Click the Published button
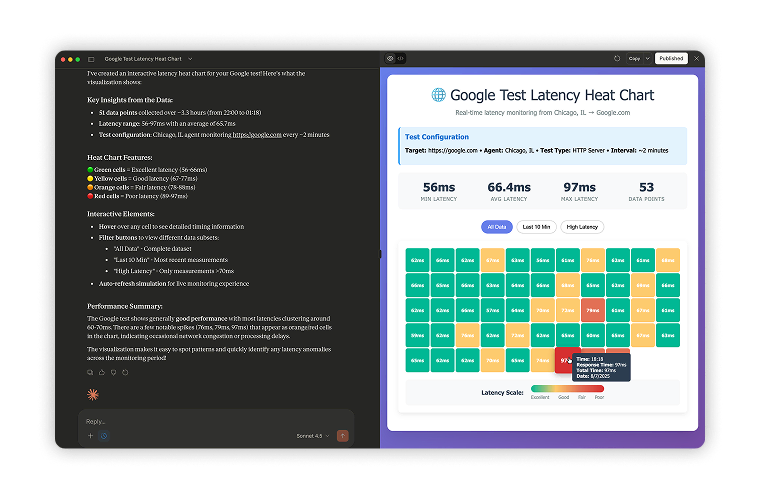 [x=671, y=59]
